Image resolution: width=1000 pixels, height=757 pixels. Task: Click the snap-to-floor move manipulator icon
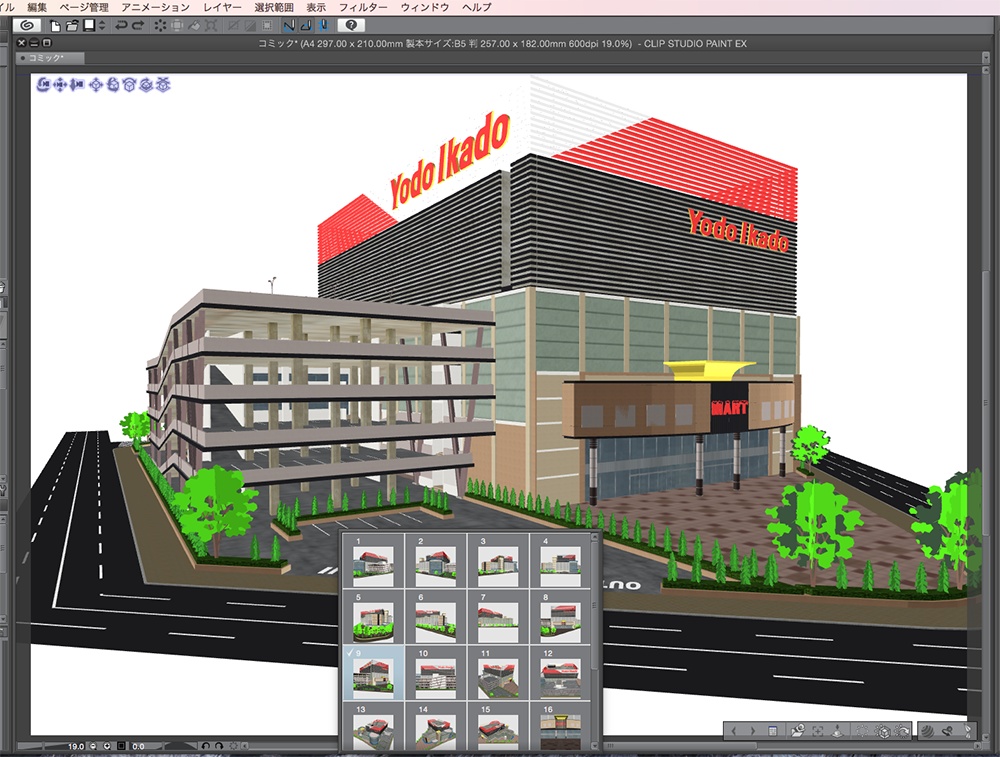pyautogui.click(x=163, y=84)
